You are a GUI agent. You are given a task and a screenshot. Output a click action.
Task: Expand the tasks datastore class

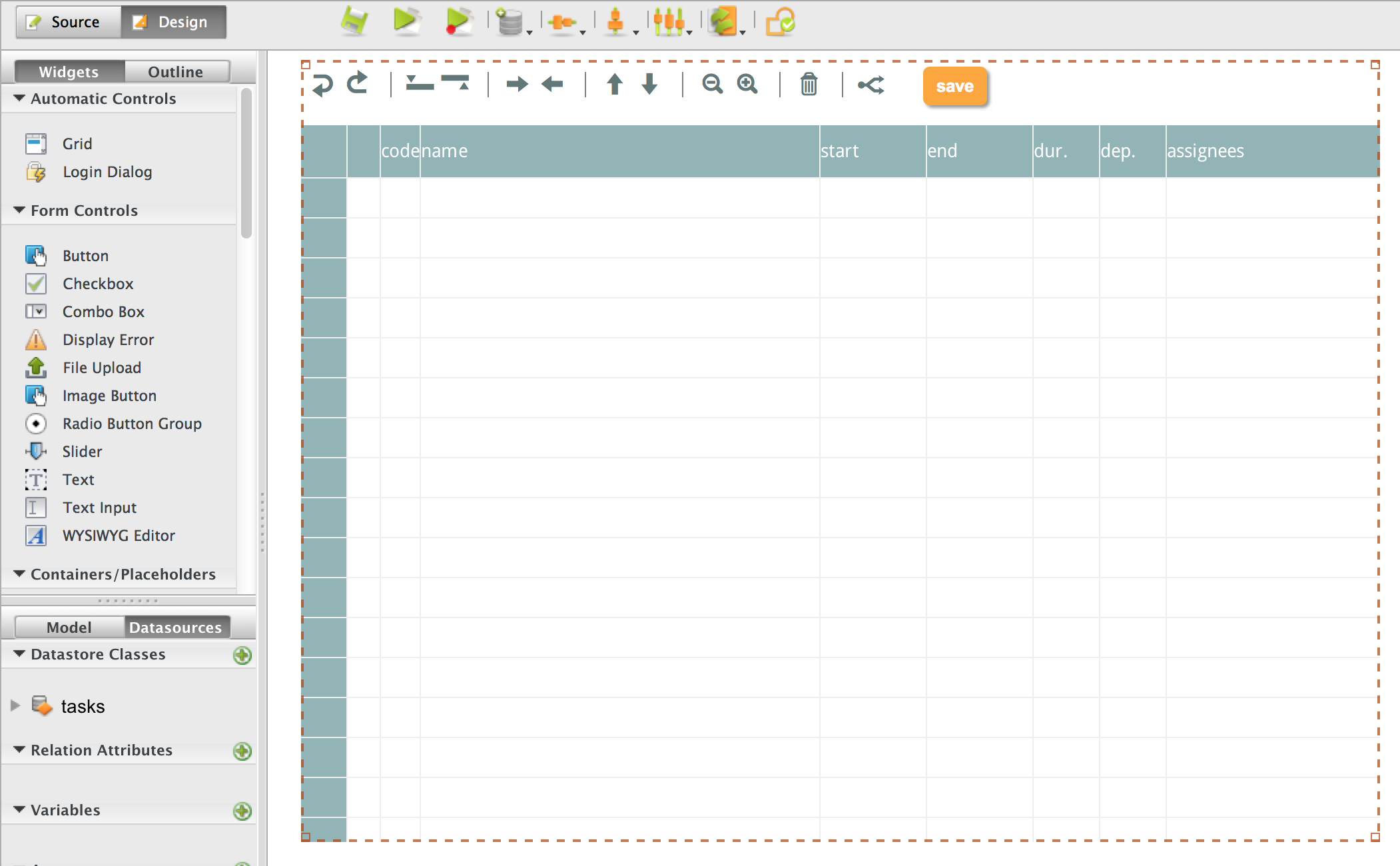[15, 705]
